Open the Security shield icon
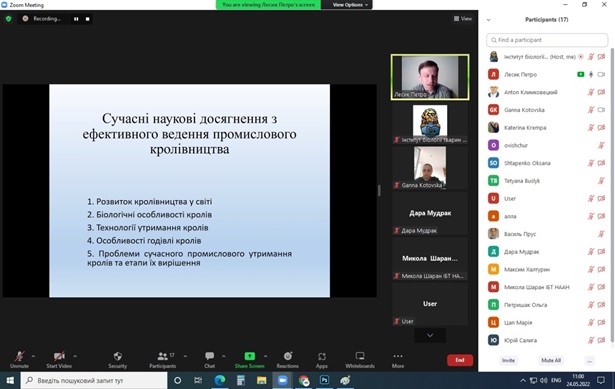Image resolution: width=615 pixels, height=389 pixels. [x=117, y=356]
